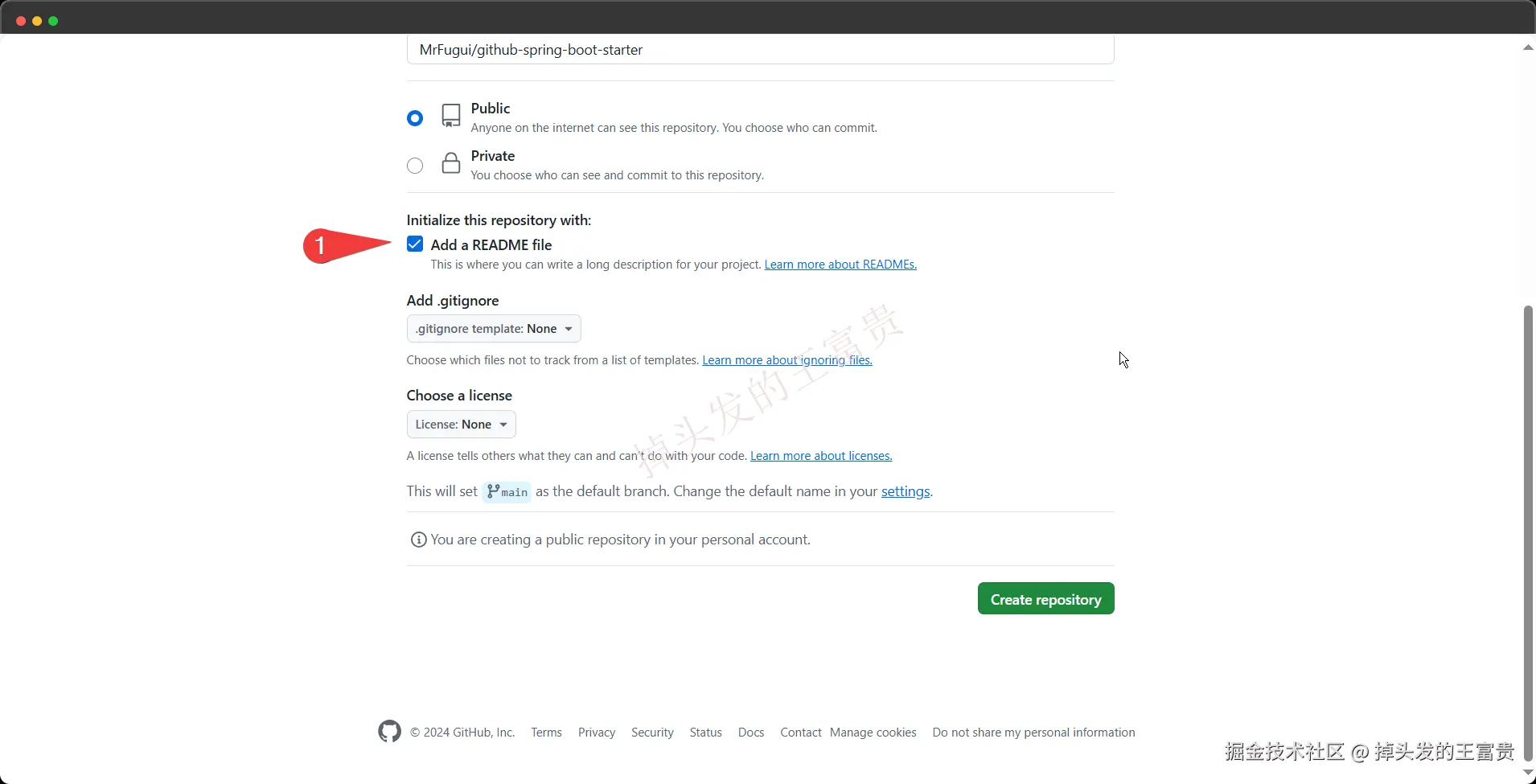The width and height of the screenshot is (1536, 784).
Task: Click the main branch icon badge
Action: click(x=507, y=491)
